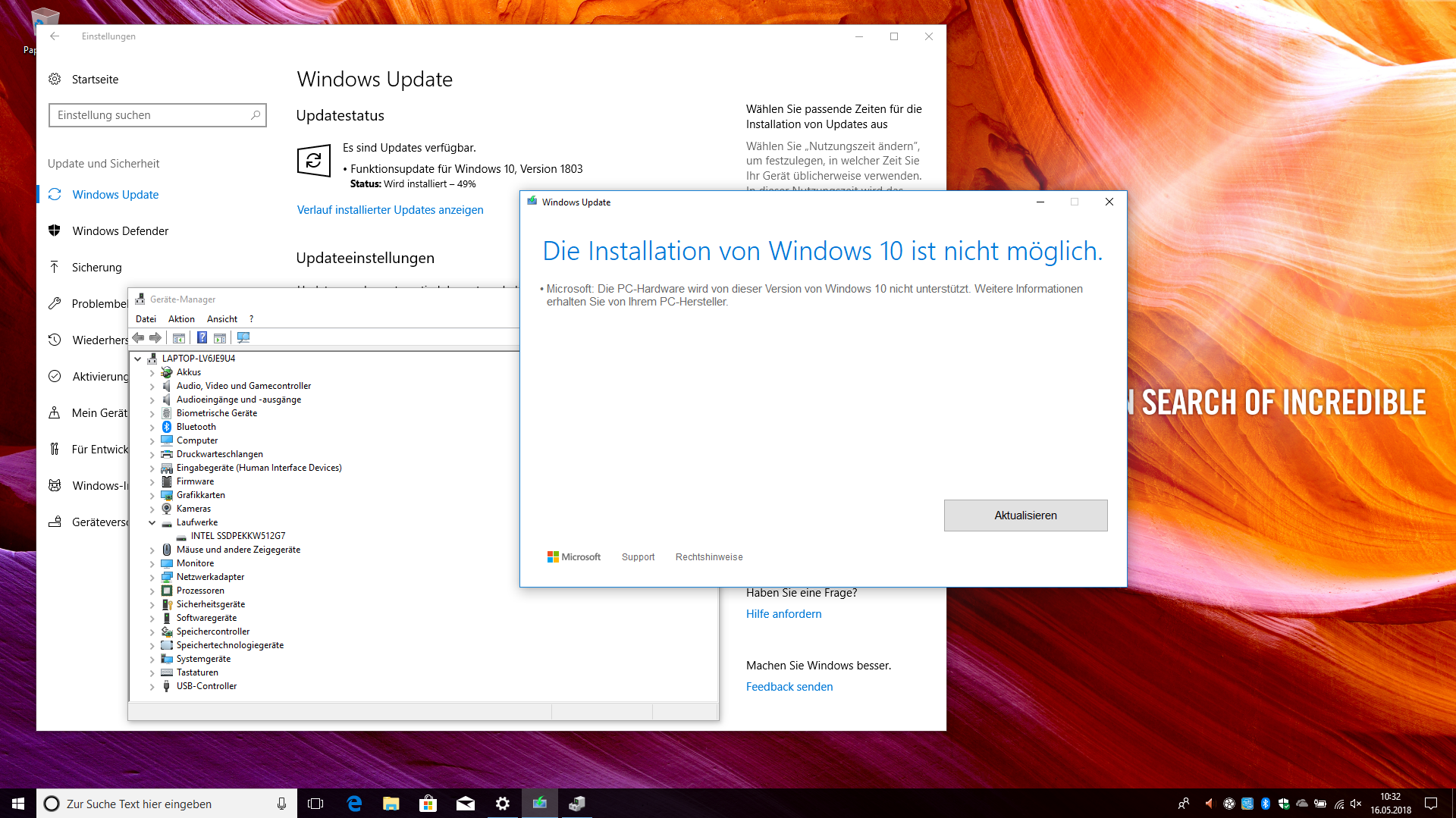Image resolution: width=1456 pixels, height=818 pixels.
Task: Click the Wiederherstellung history icon in sidebar
Action: (x=55, y=340)
